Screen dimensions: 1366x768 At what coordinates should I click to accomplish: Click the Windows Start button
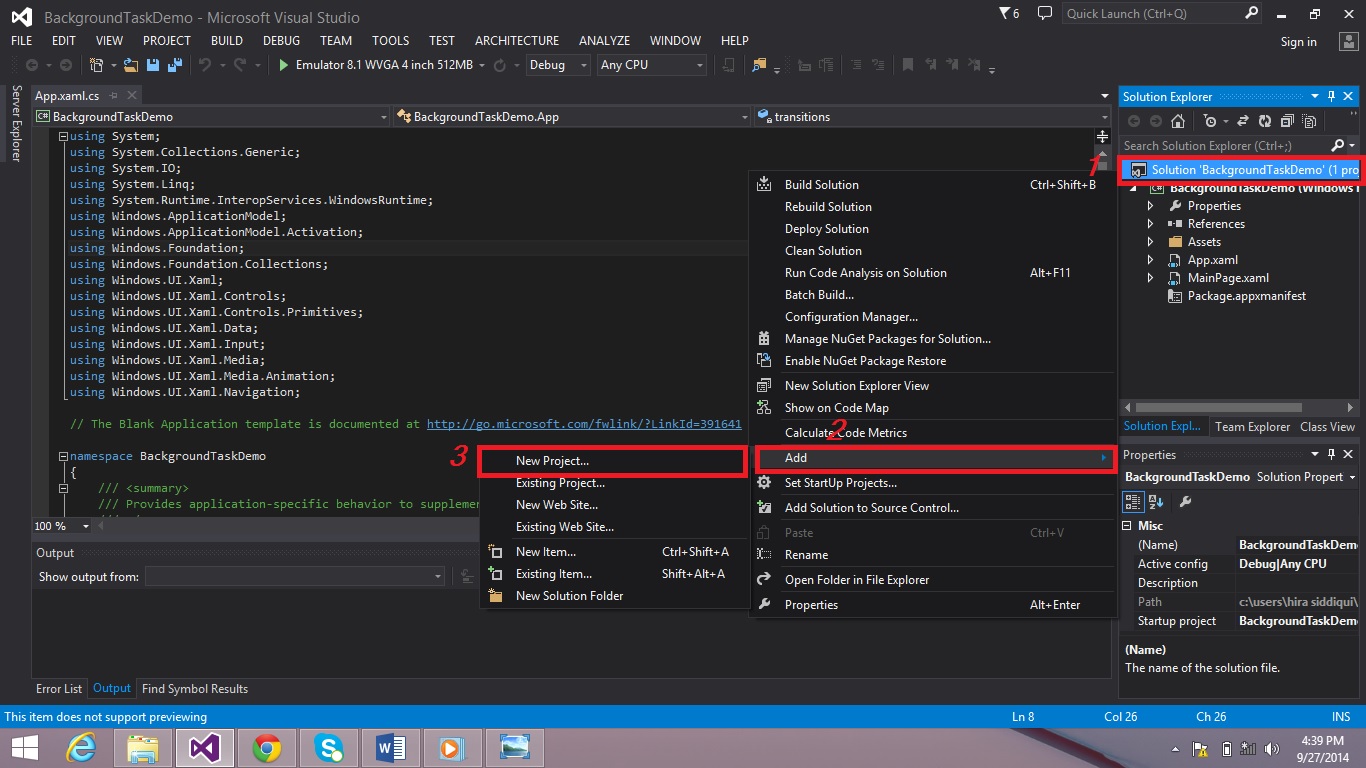pos(25,747)
